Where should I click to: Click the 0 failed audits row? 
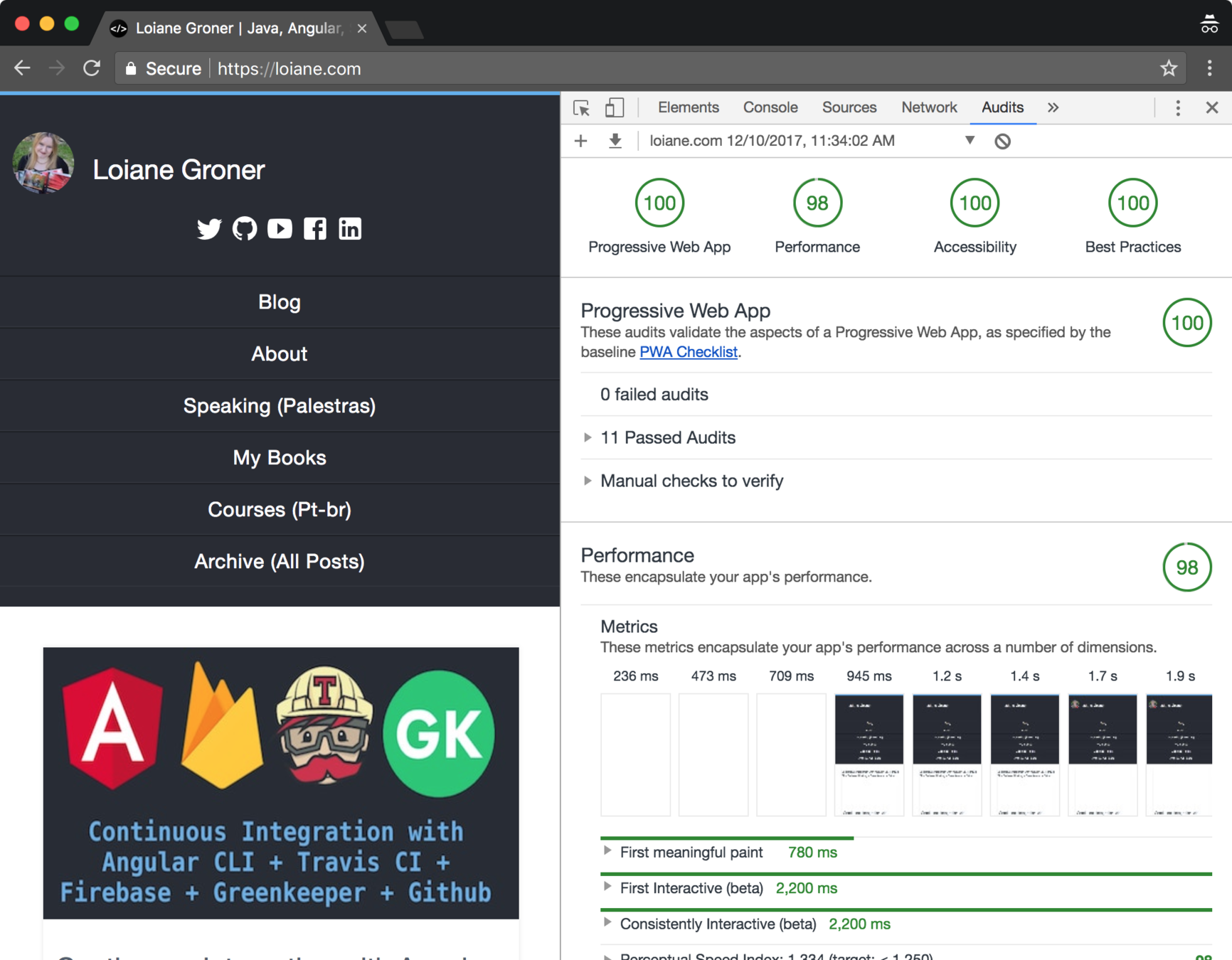click(896, 395)
